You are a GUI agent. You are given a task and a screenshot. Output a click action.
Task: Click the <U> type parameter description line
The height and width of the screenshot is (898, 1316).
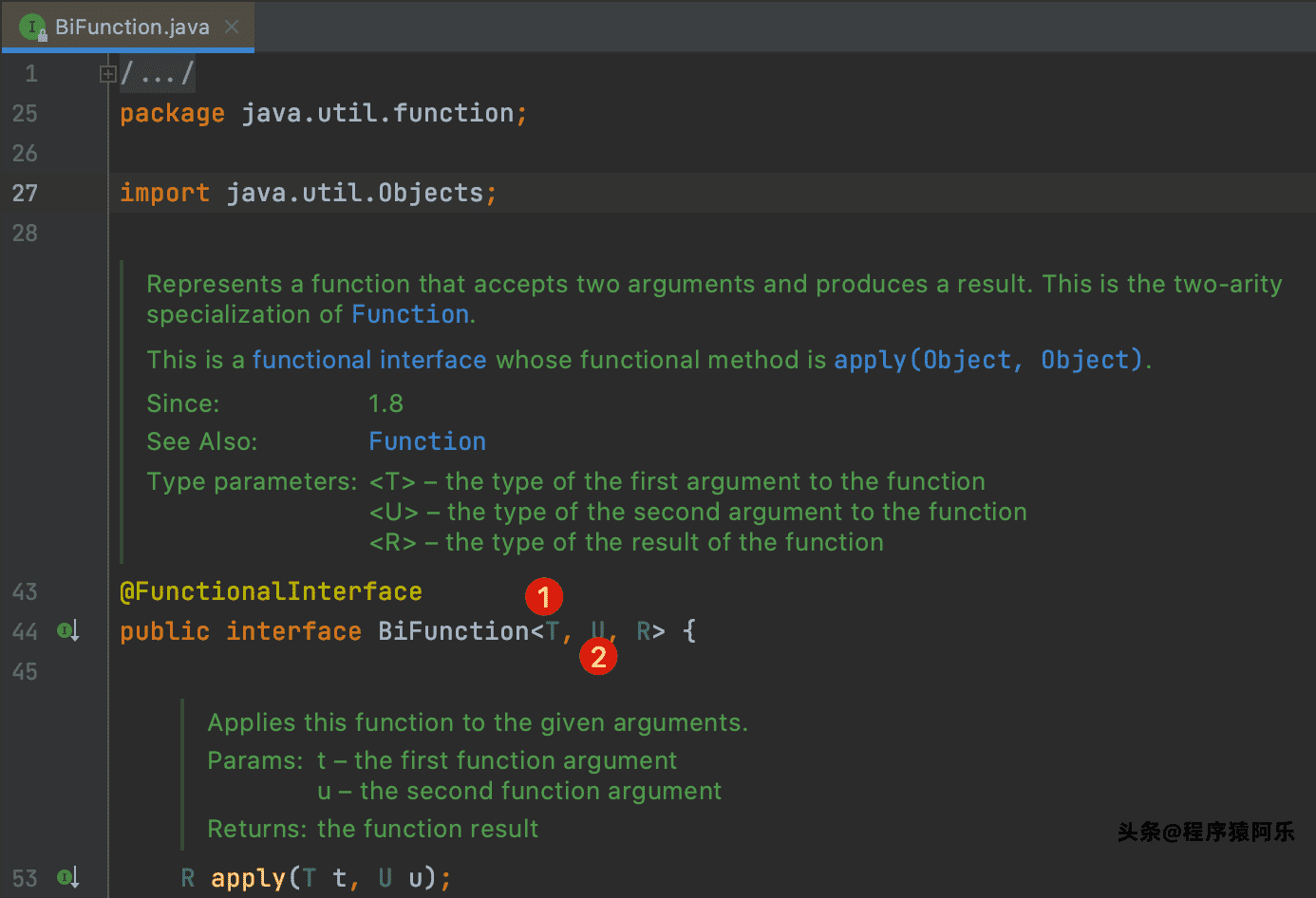tap(698, 512)
